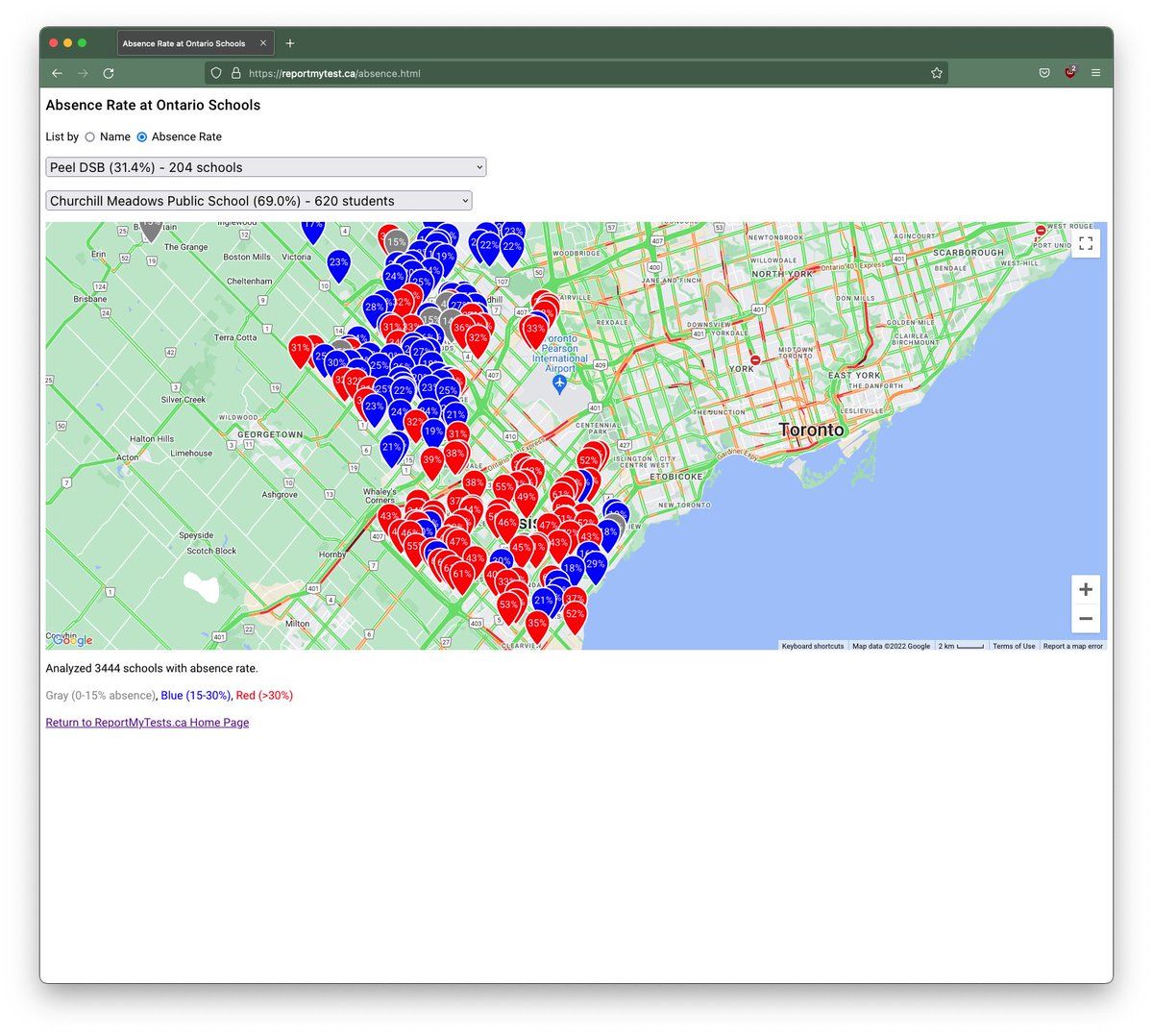Open the Firefox hamburger menu

(1095, 73)
